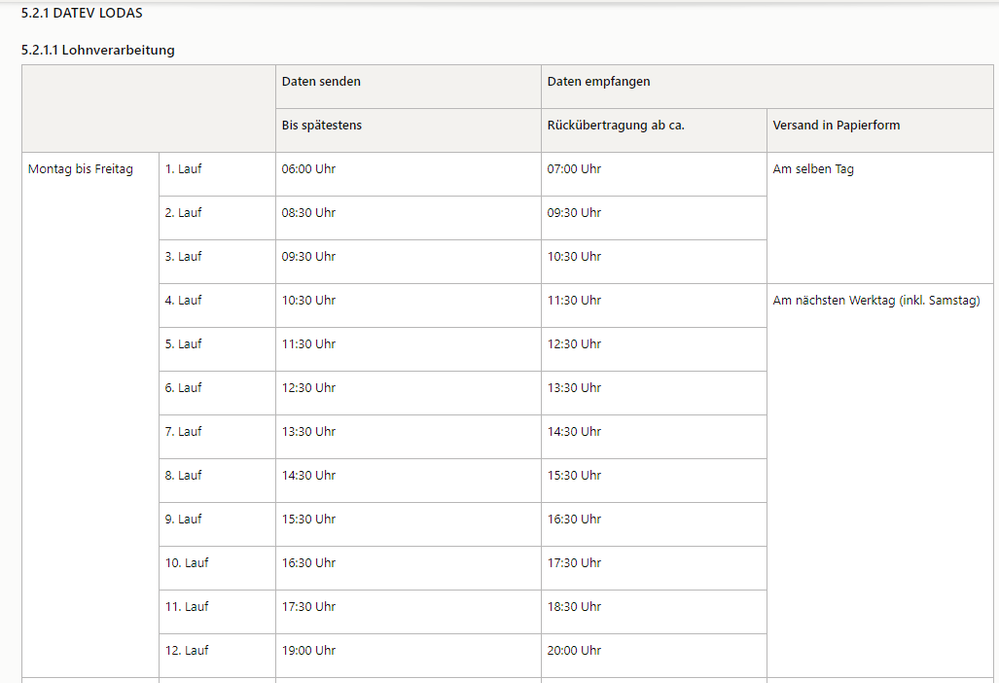The image size is (999, 683).
Task: Click the "06:00 Uhr" send deadline cell
Action: tap(308, 169)
